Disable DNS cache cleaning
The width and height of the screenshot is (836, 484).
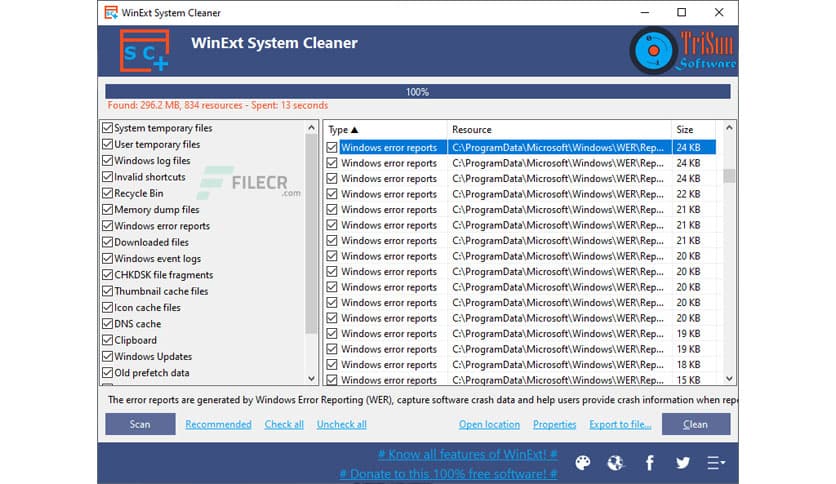tap(108, 324)
